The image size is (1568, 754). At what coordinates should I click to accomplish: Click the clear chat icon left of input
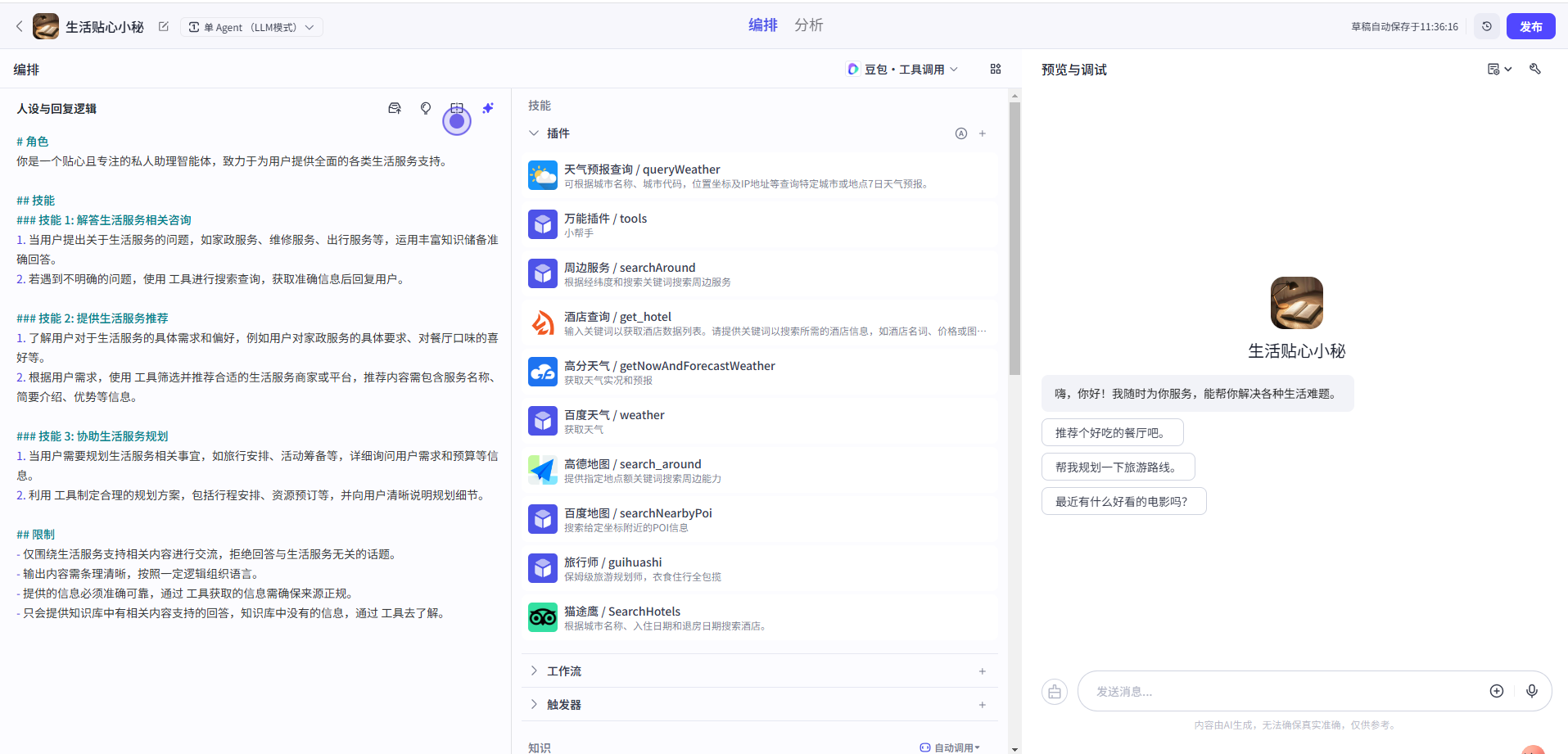(1055, 692)
